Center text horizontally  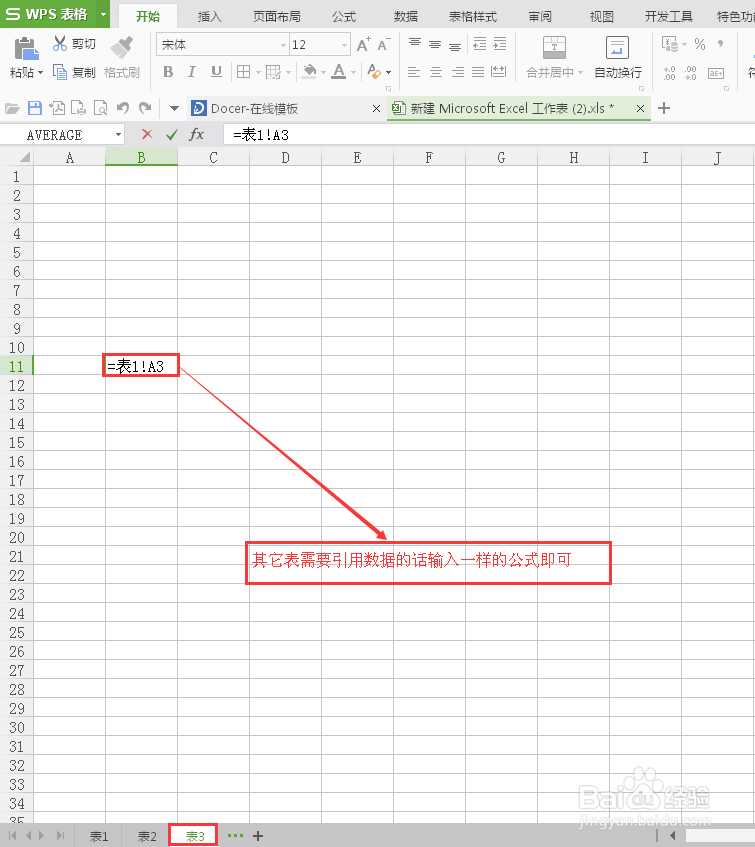436,72
